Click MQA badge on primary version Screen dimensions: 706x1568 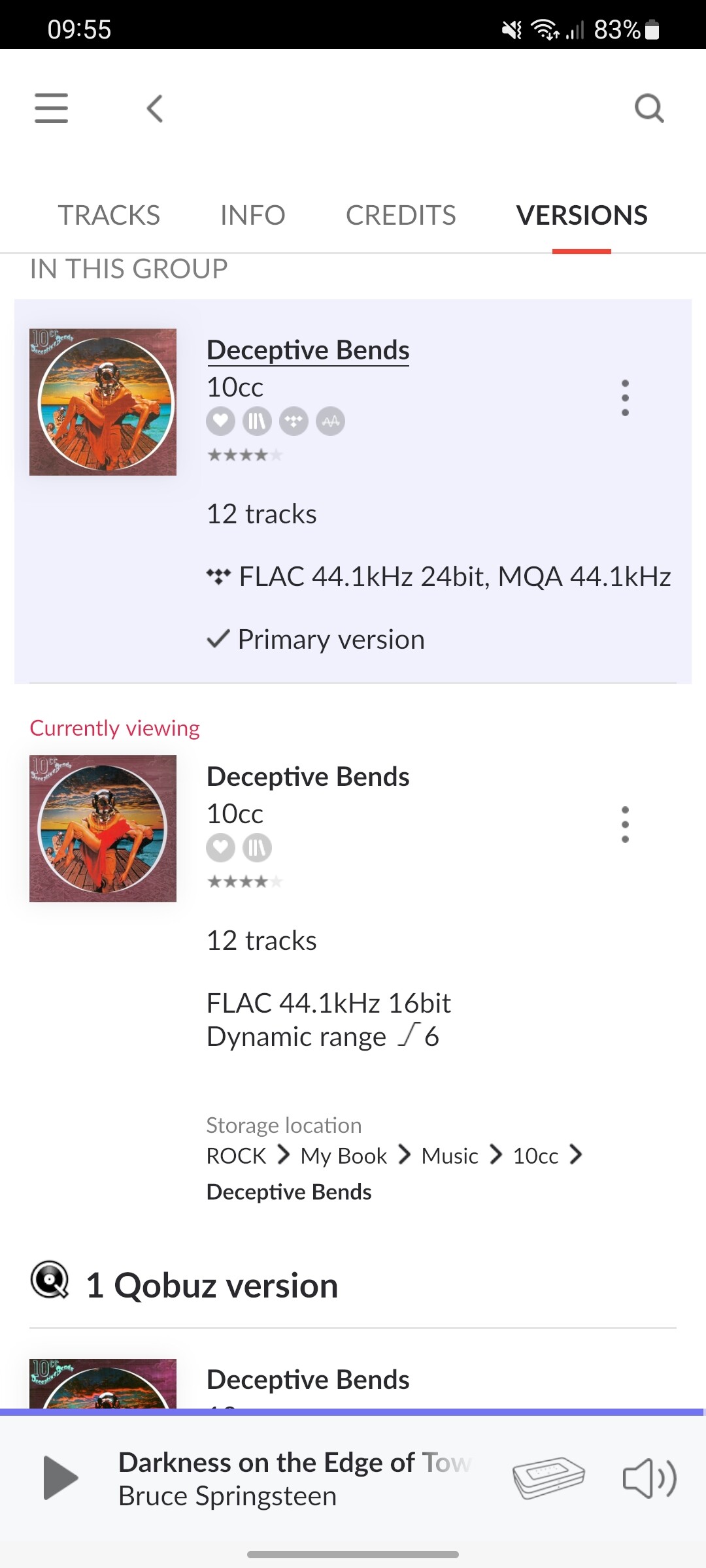coord(330,421)
